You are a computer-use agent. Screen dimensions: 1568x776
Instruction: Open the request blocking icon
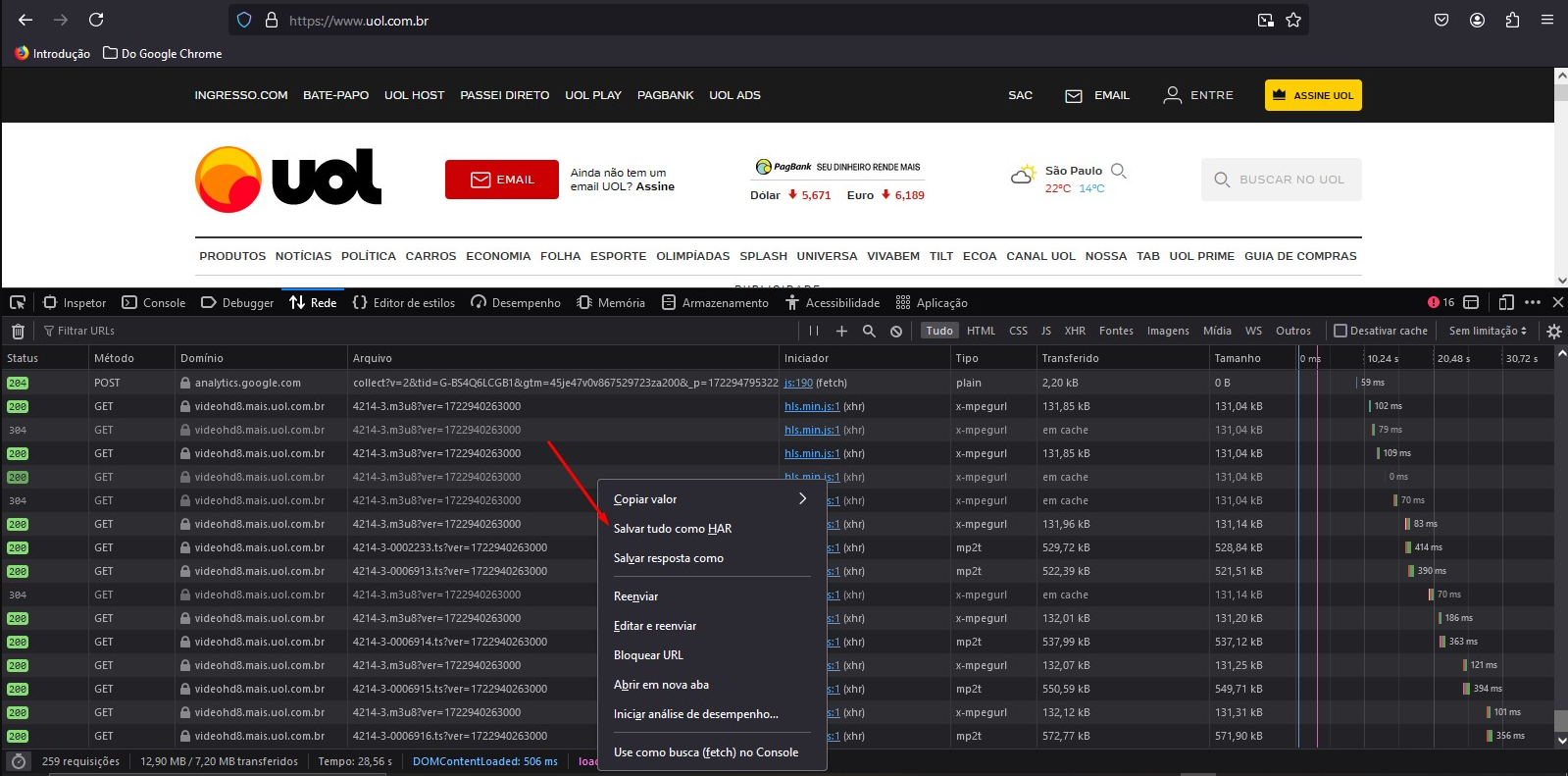896,331
